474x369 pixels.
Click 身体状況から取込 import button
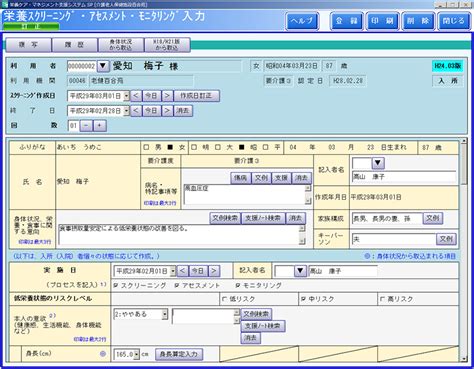[x=121, y=45]
